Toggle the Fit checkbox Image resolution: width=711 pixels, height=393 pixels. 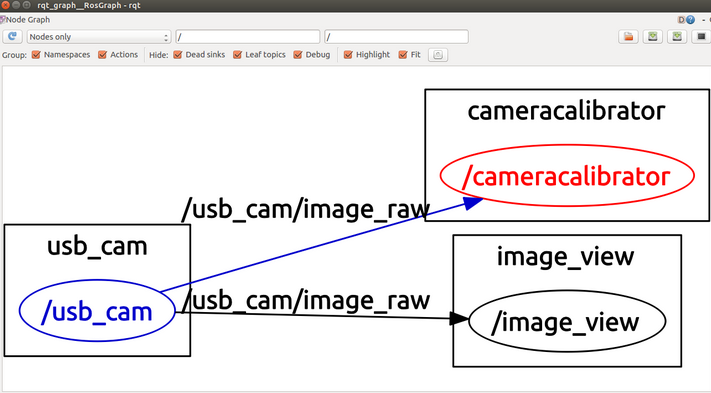[x=403, y=55]
